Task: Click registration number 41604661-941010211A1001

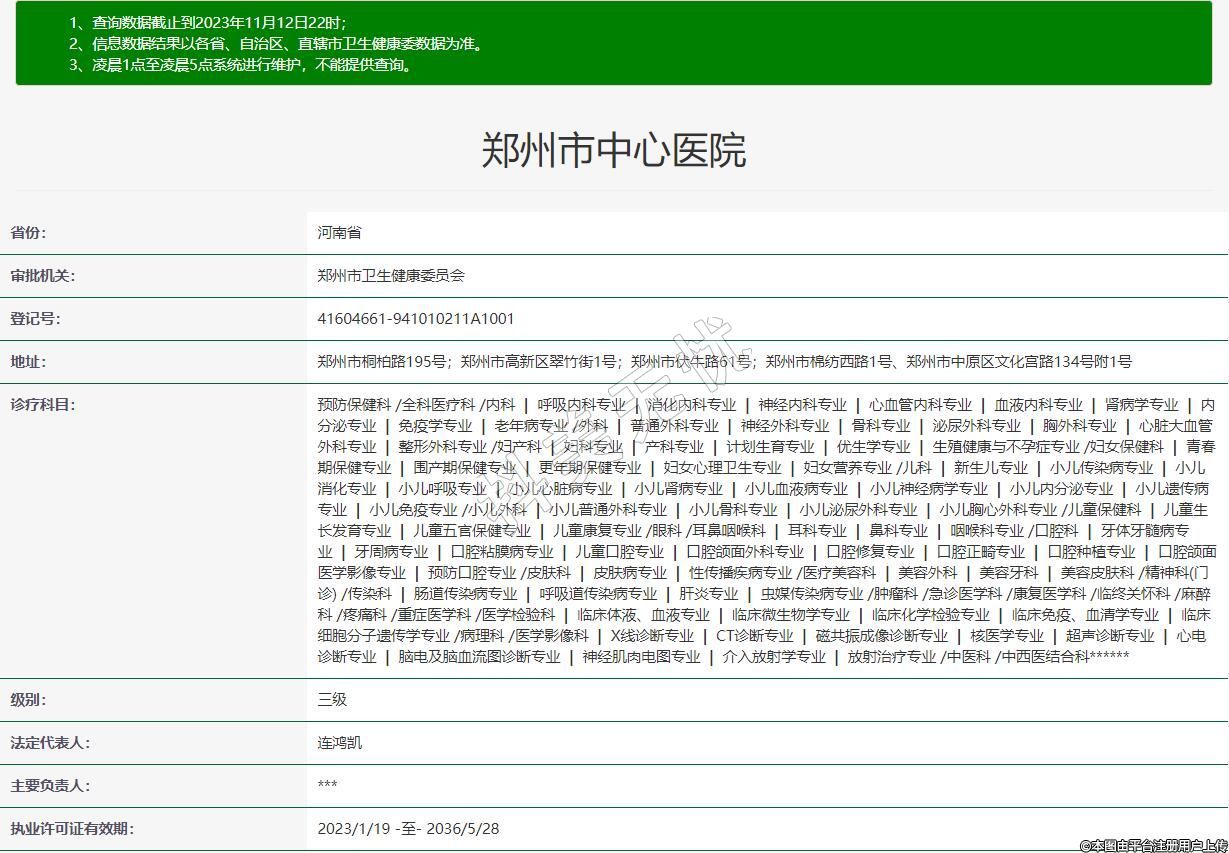Action: pos(415,319)
